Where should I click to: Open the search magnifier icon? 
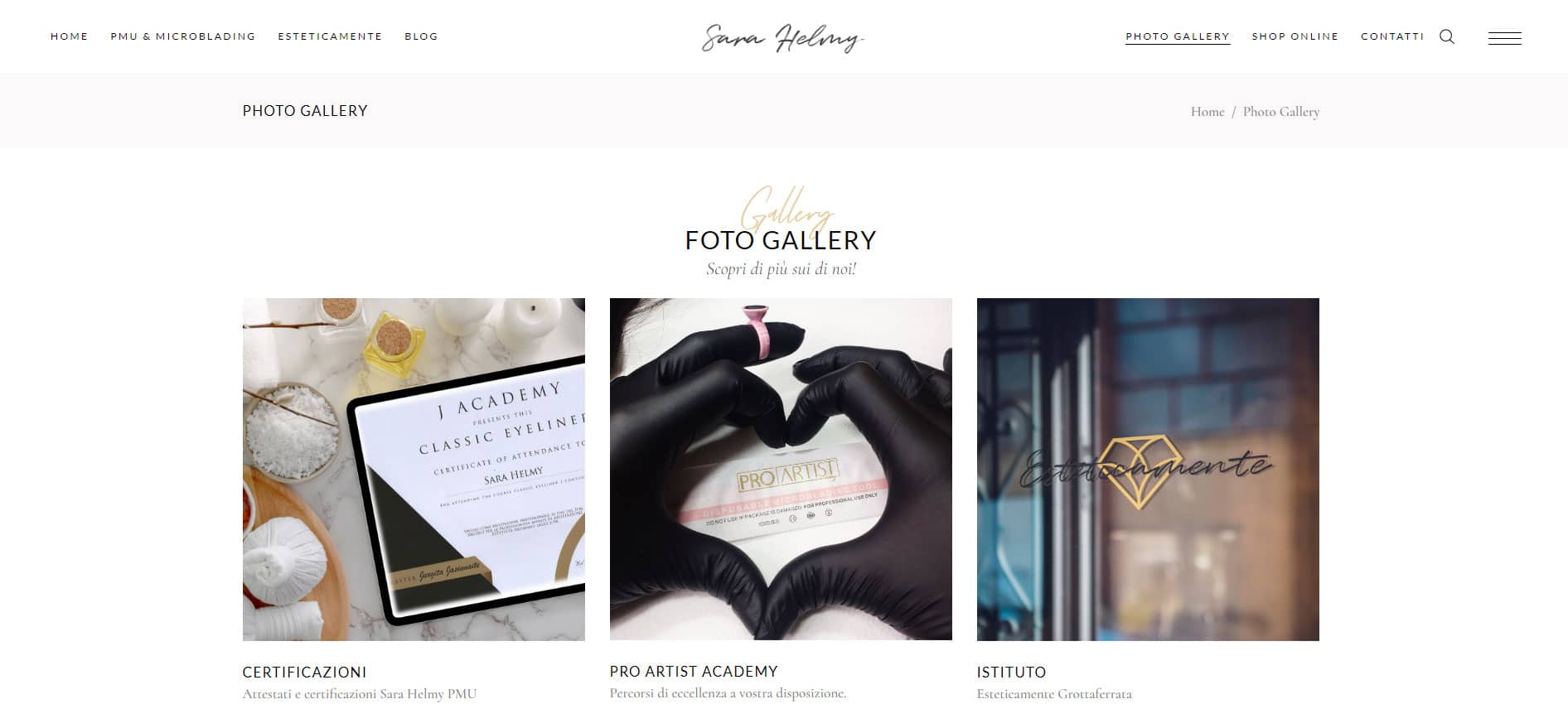click(x=1447, y=36)
